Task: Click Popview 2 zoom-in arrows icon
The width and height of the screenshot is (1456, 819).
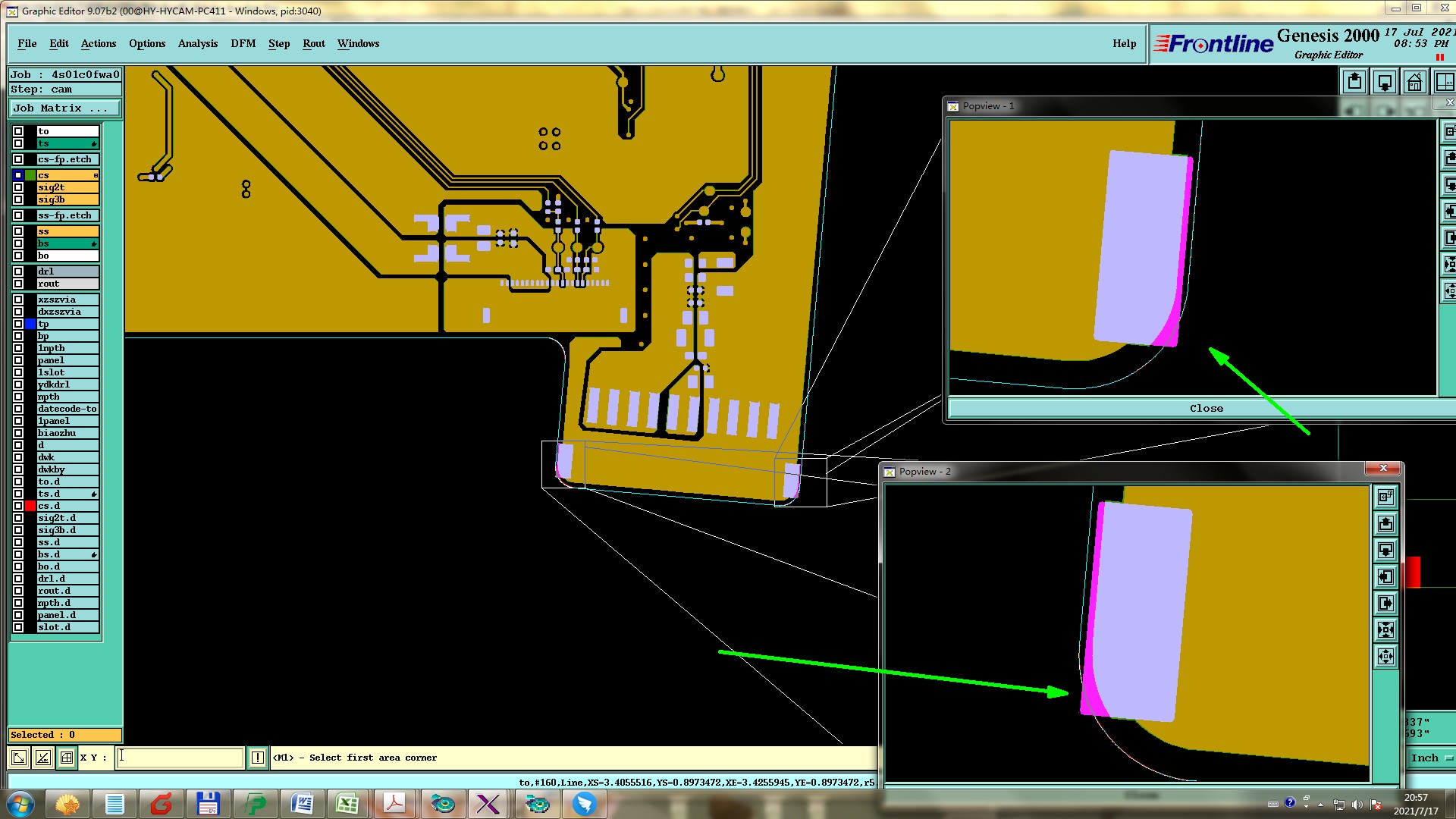Action: click(1385, 630)
